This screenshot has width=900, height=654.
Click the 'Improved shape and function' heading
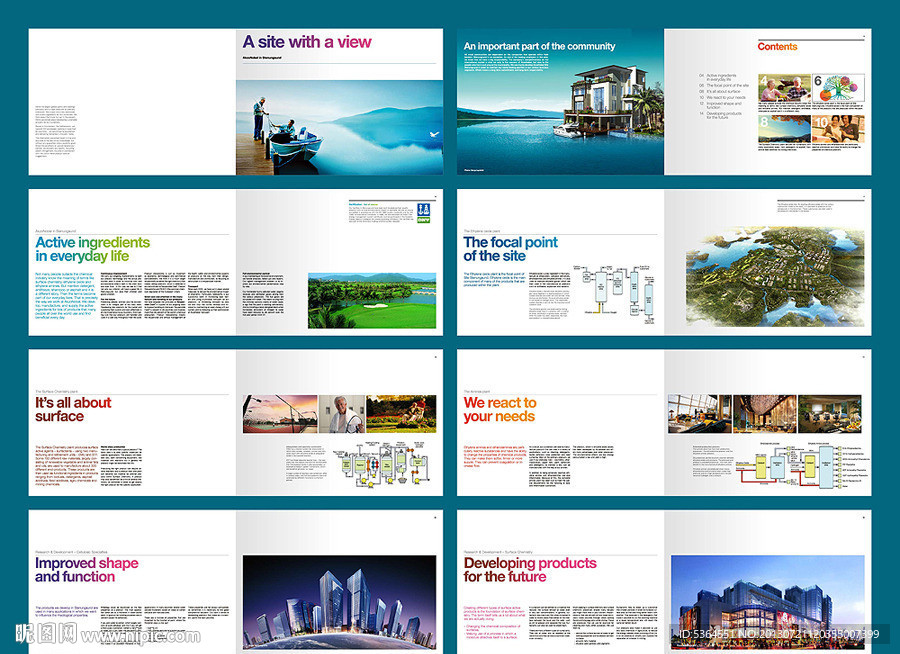[86, 570]
